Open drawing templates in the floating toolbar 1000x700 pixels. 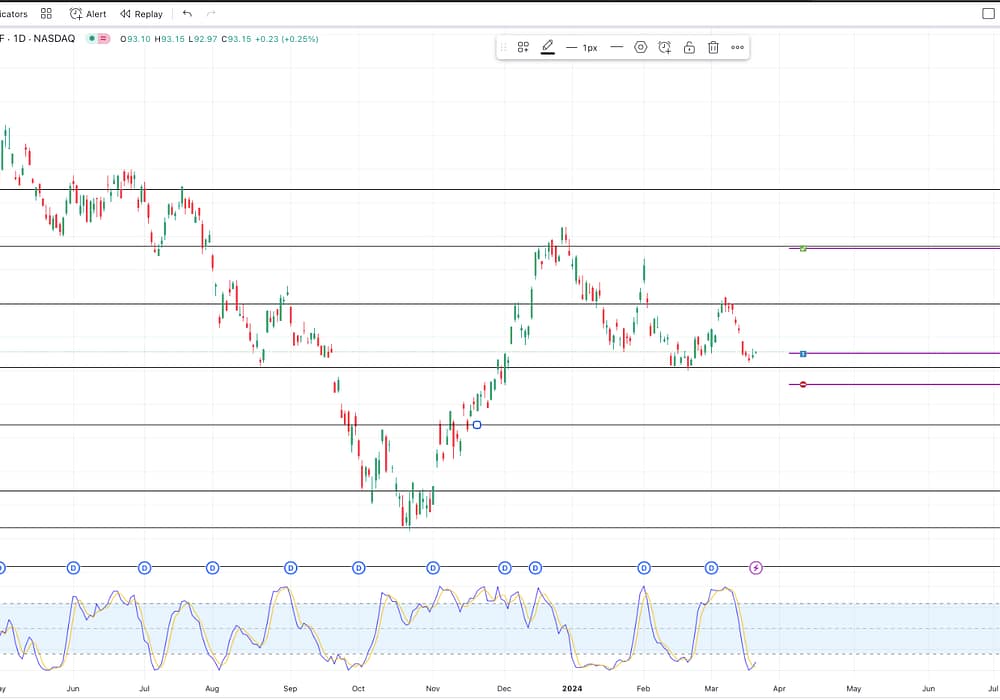(523, 47)
